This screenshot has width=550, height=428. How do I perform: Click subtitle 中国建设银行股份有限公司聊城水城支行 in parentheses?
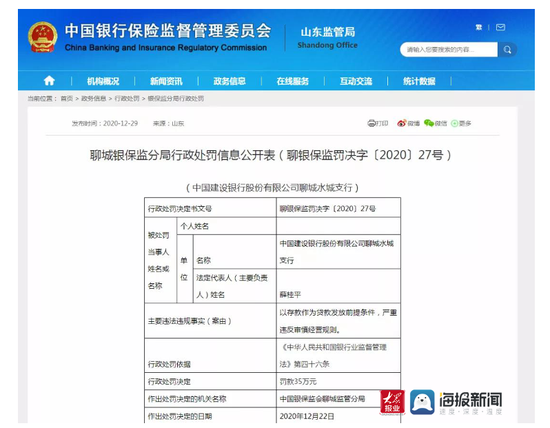click(272, 188)
